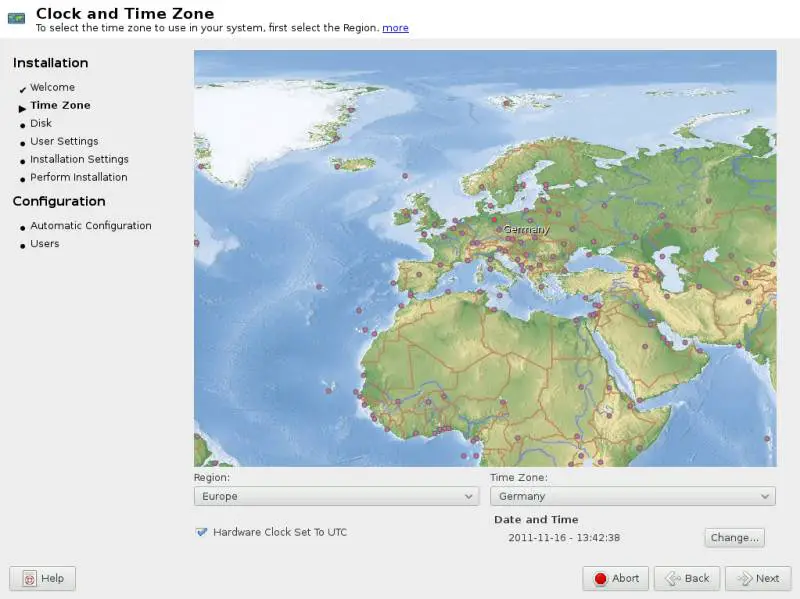The height and width of the screenshot is (599, 800).
Task: Click the Help button lifebuoy icon
Action: click(30, 579)
